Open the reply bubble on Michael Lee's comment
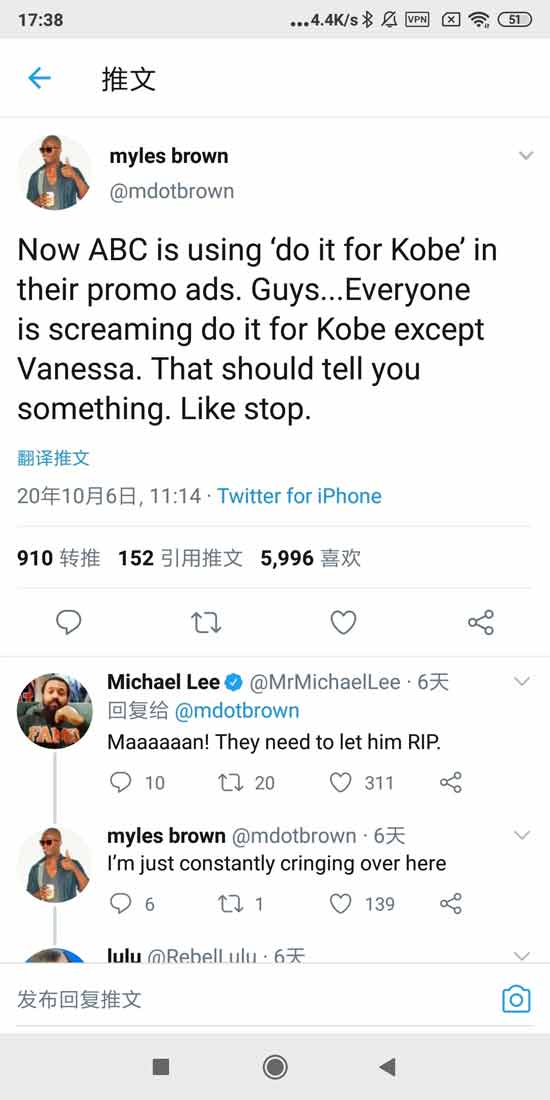This screenshot has height=1100, width=550. 121,782
